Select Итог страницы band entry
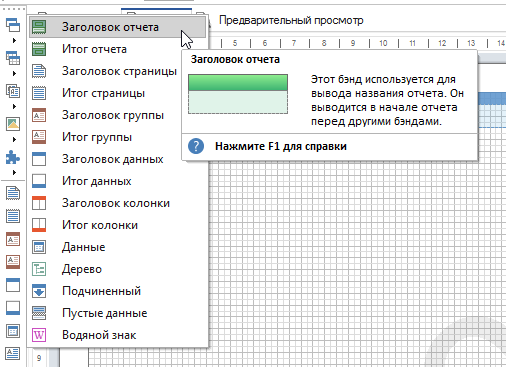Screen dimensions: 506x367 pos(117,93)
